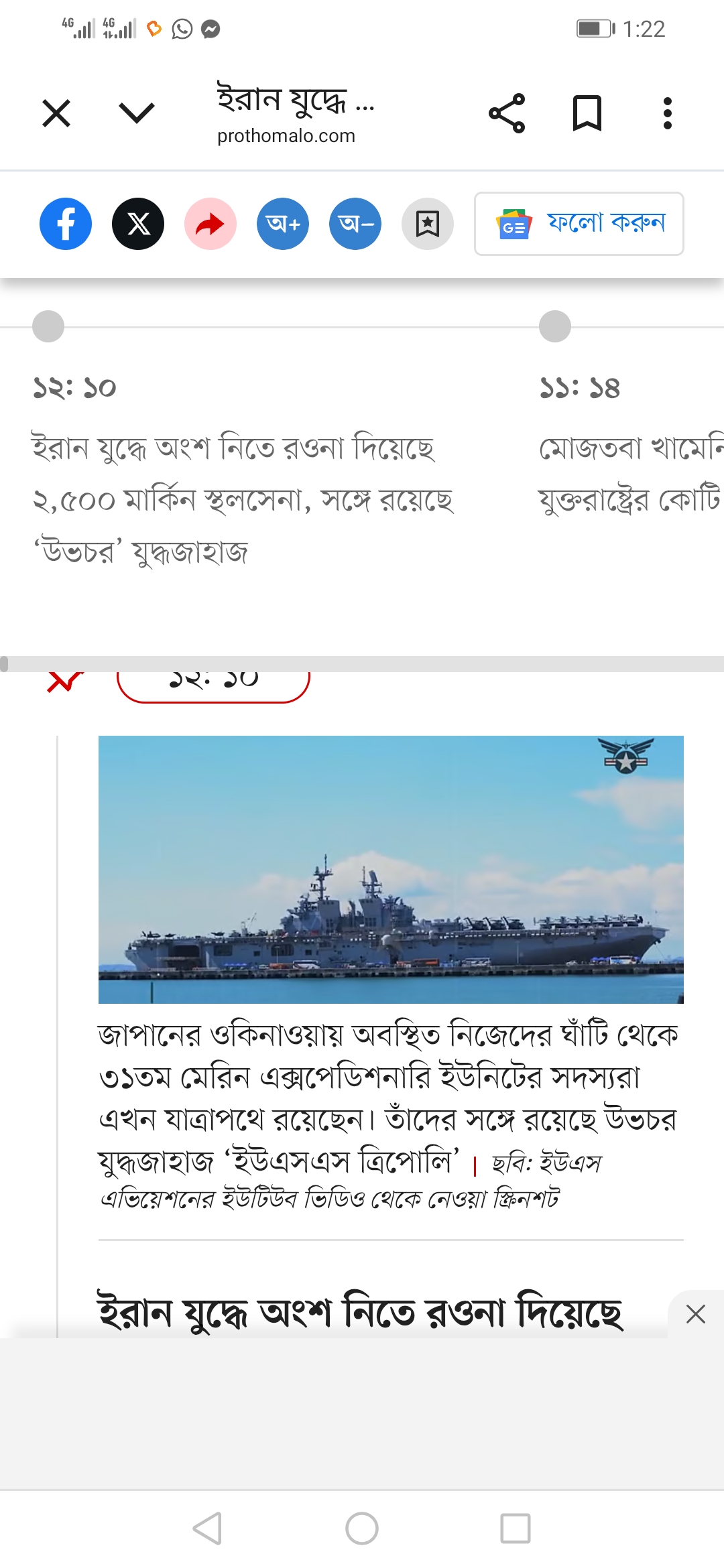724x1568 pixels.
Task: Select the 12:10 timeline dot
Action: (48, 326)
